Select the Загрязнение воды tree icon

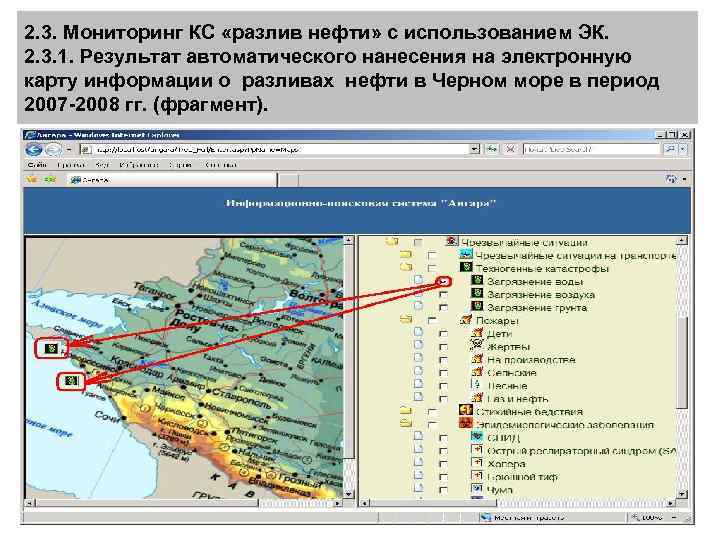(478, 280)
